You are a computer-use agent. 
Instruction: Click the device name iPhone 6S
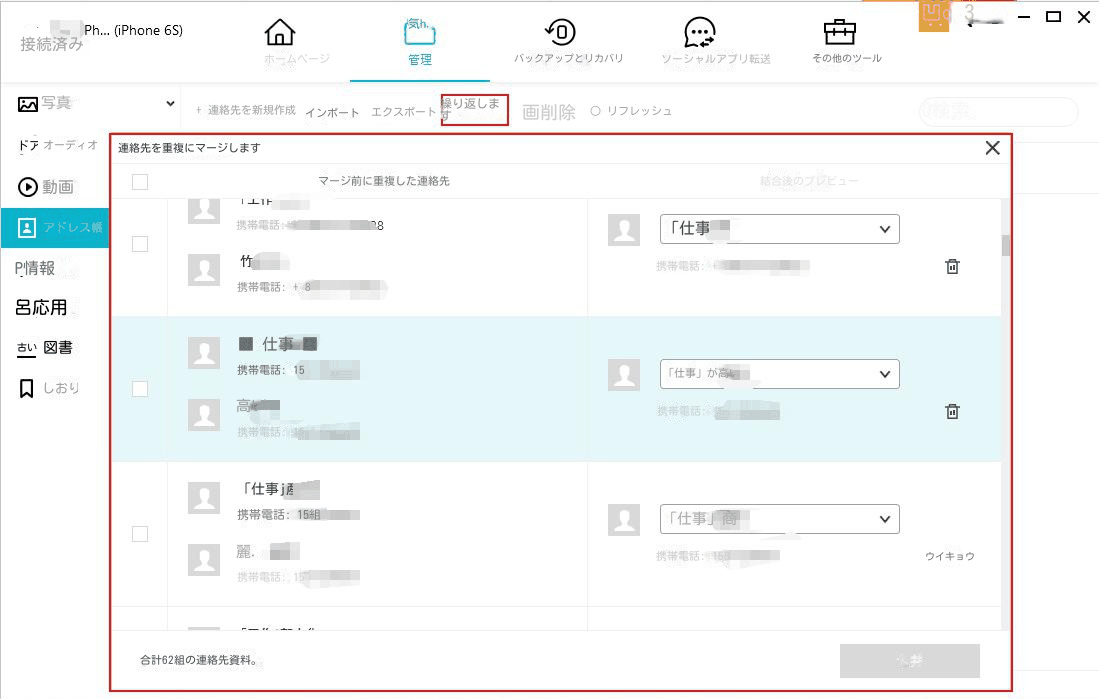point(133,30)
